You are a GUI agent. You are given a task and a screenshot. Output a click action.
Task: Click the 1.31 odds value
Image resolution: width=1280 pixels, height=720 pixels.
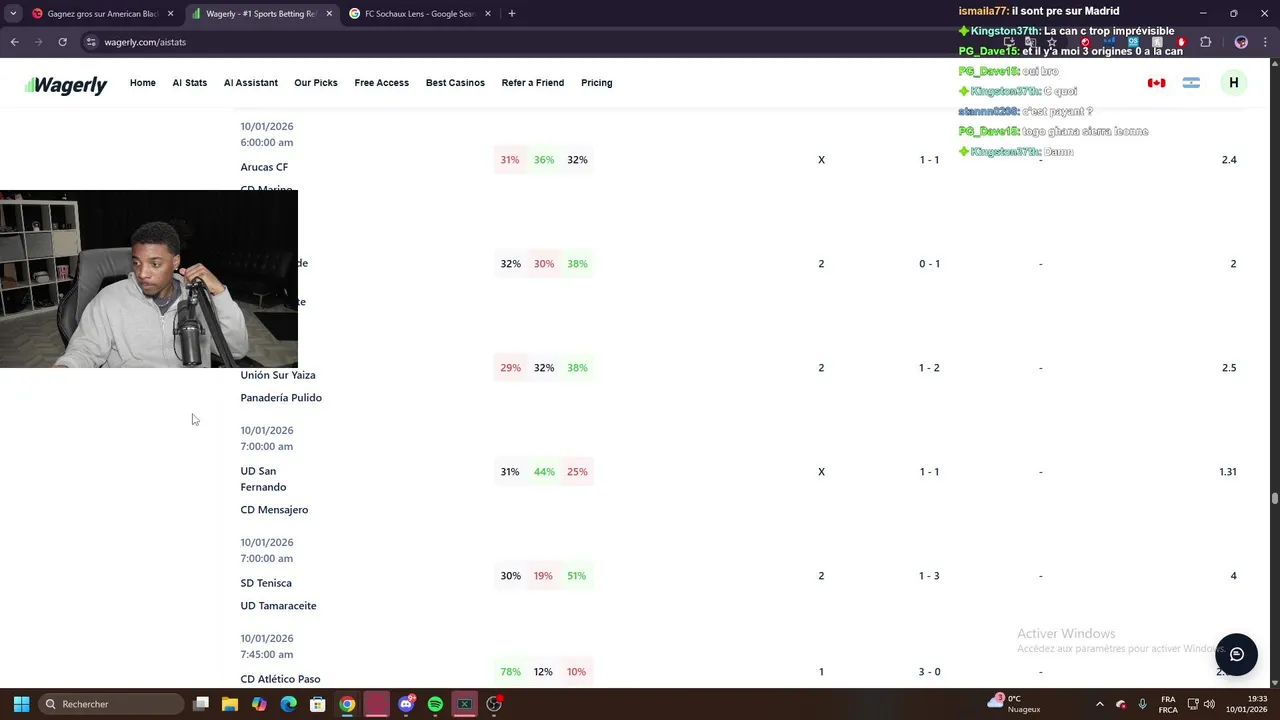tap(1228, 472)
